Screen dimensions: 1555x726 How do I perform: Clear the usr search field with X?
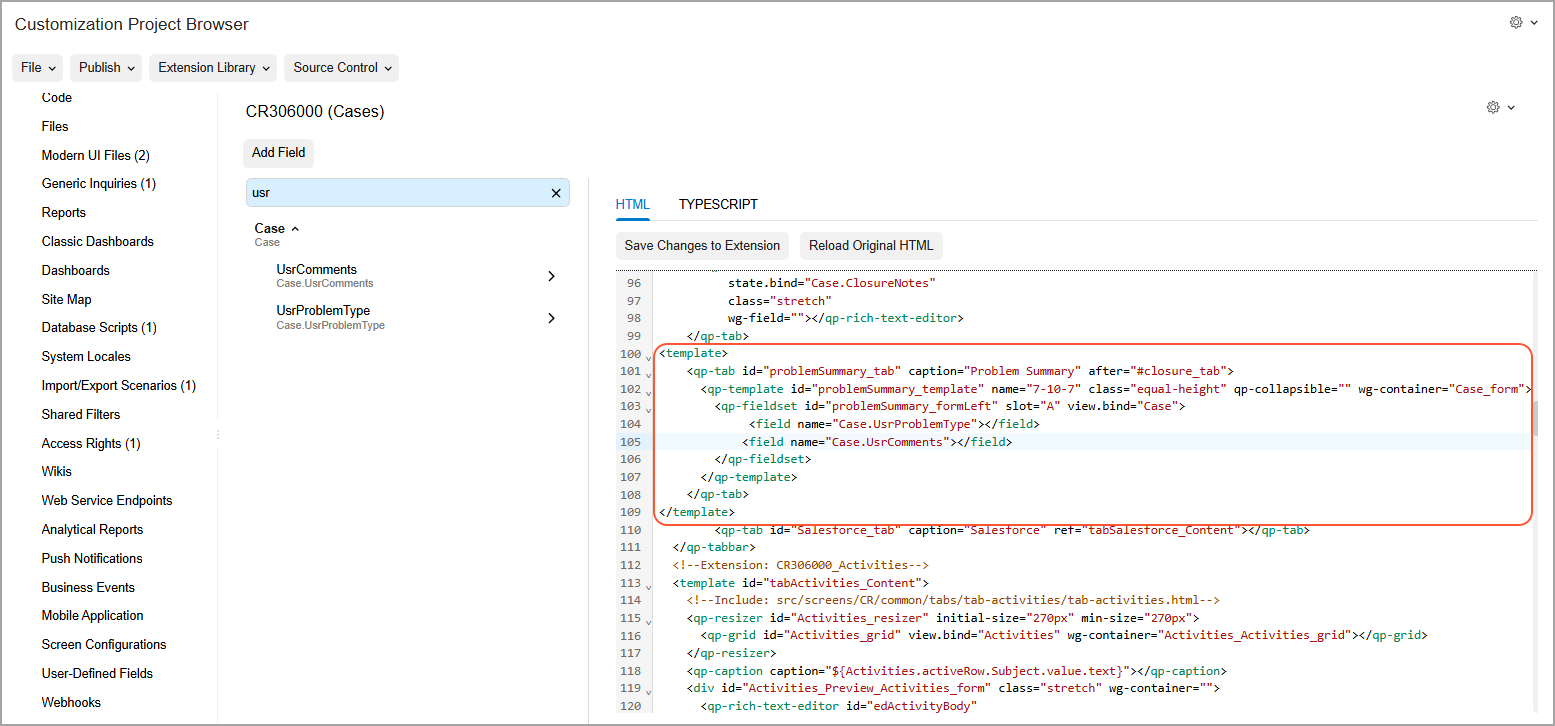point(556,193)
